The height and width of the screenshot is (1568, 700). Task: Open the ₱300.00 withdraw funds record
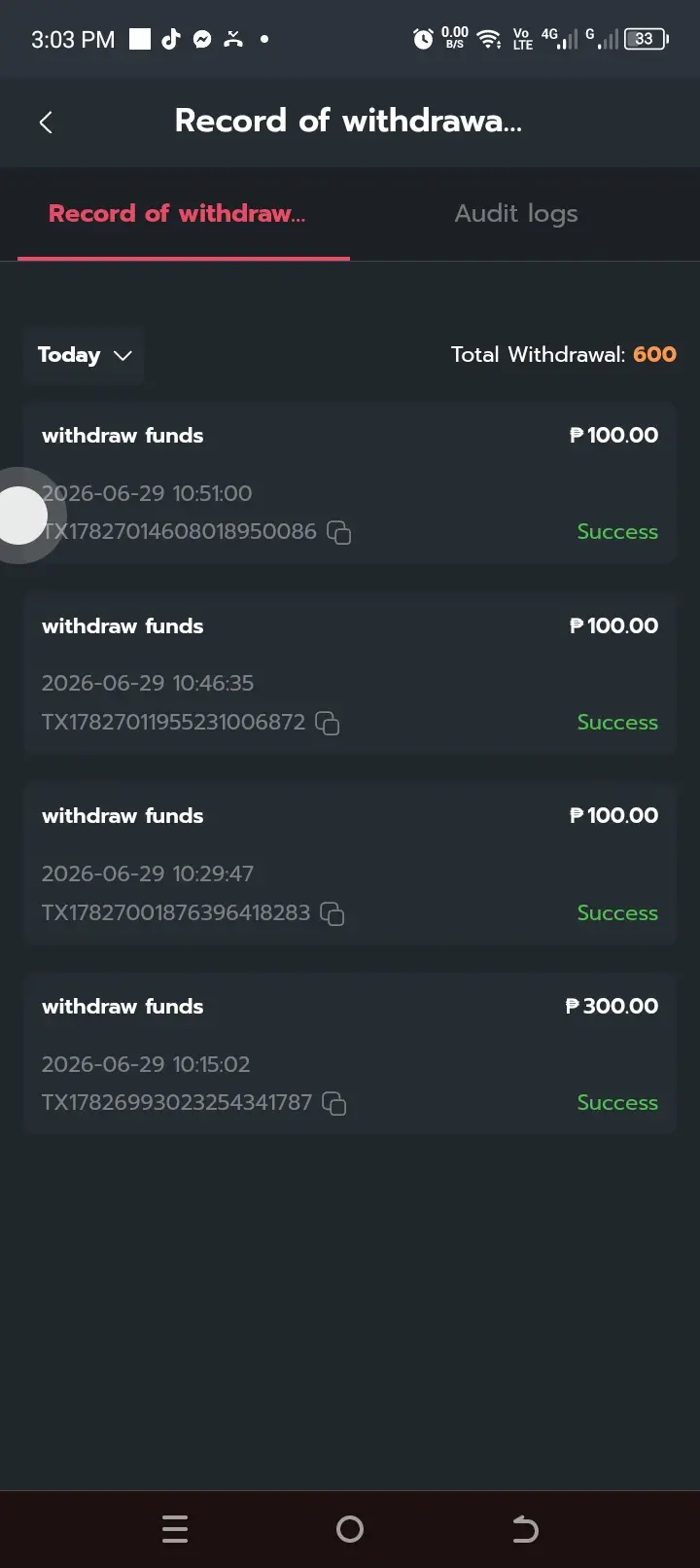(x=350, y=1054)
